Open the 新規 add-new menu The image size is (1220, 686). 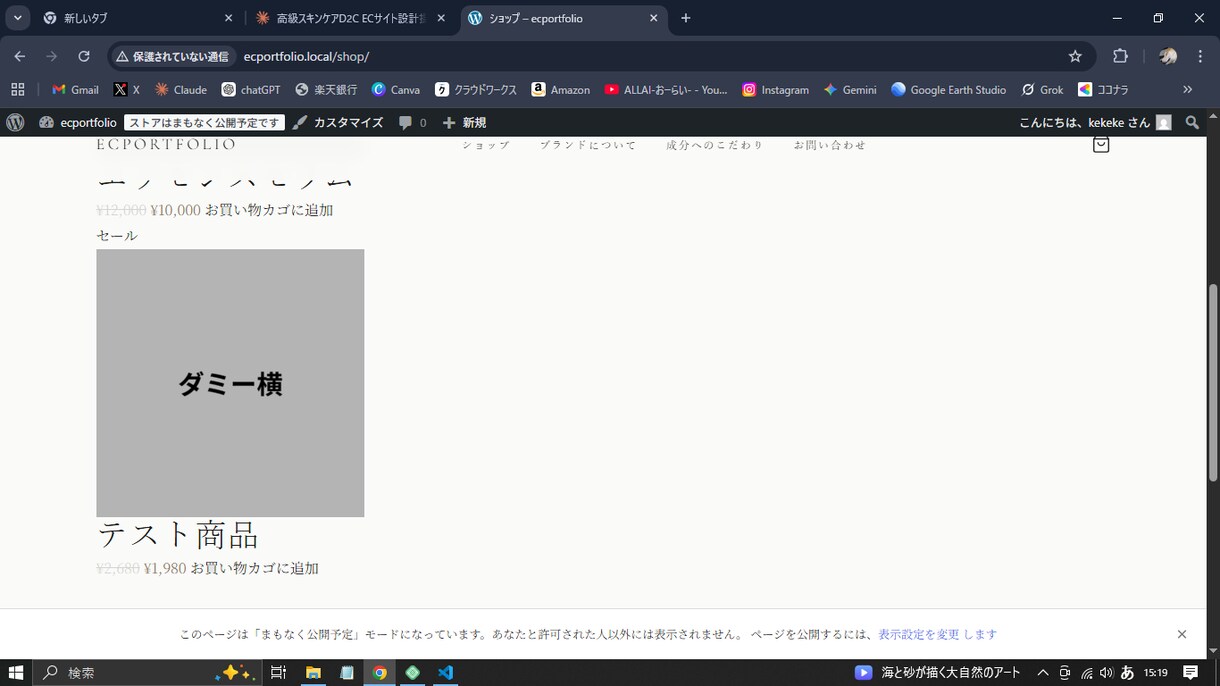coord(464,122)
